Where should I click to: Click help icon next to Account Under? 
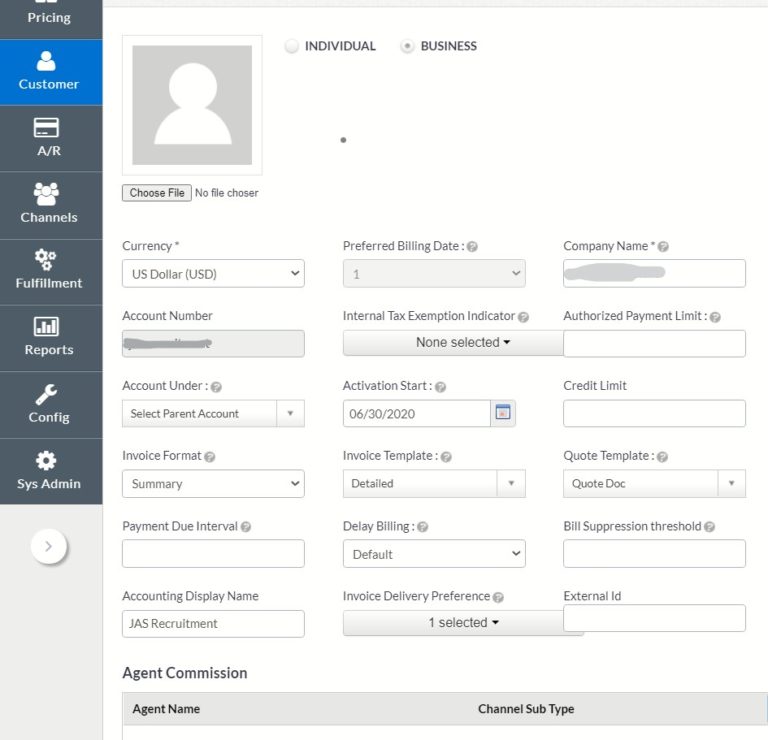point(216,387)
